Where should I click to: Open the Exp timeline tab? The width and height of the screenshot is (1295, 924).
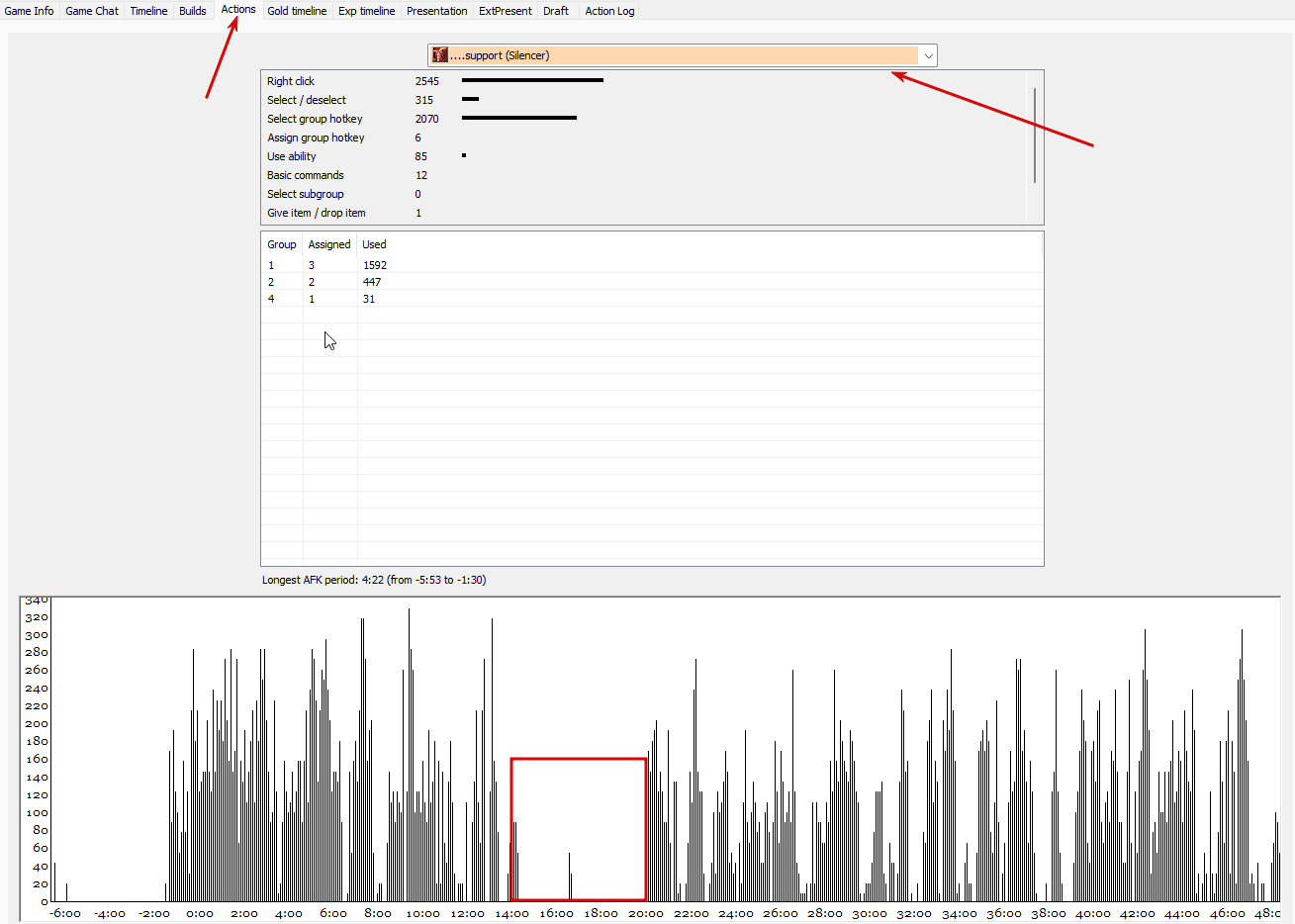(x=366, y=11)
